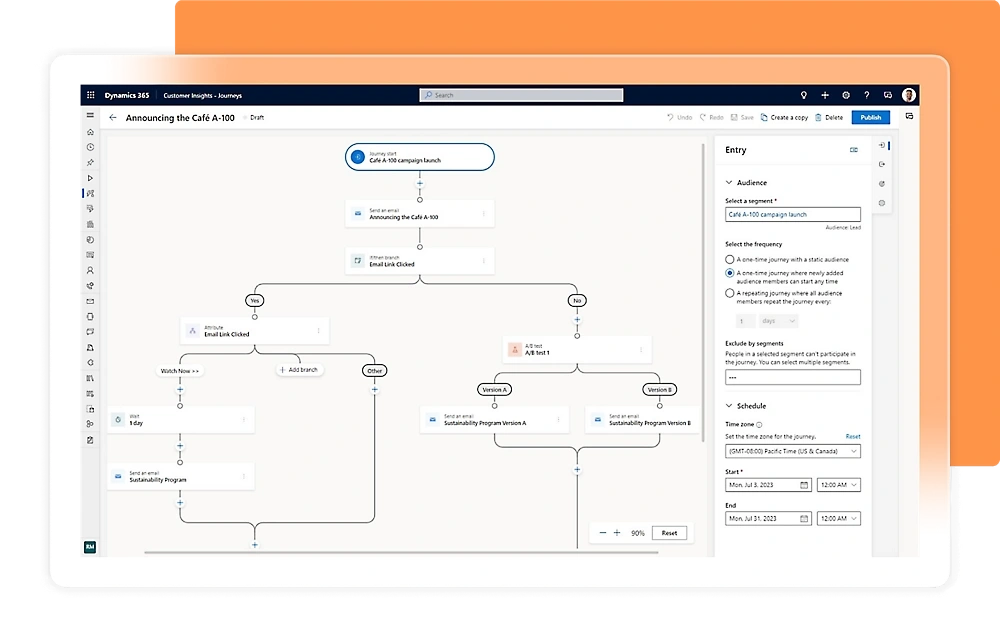This screenshot has width=1000, height=642.
Task: Click Create a copy
Action: (784, 117)
